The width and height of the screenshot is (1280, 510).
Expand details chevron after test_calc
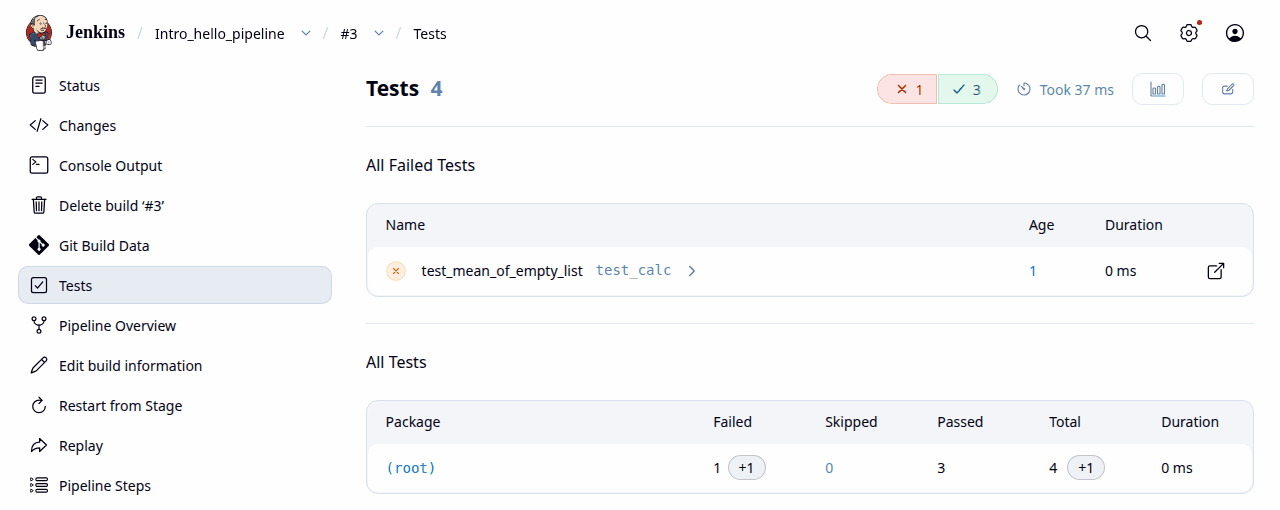[x=692, y=271]
